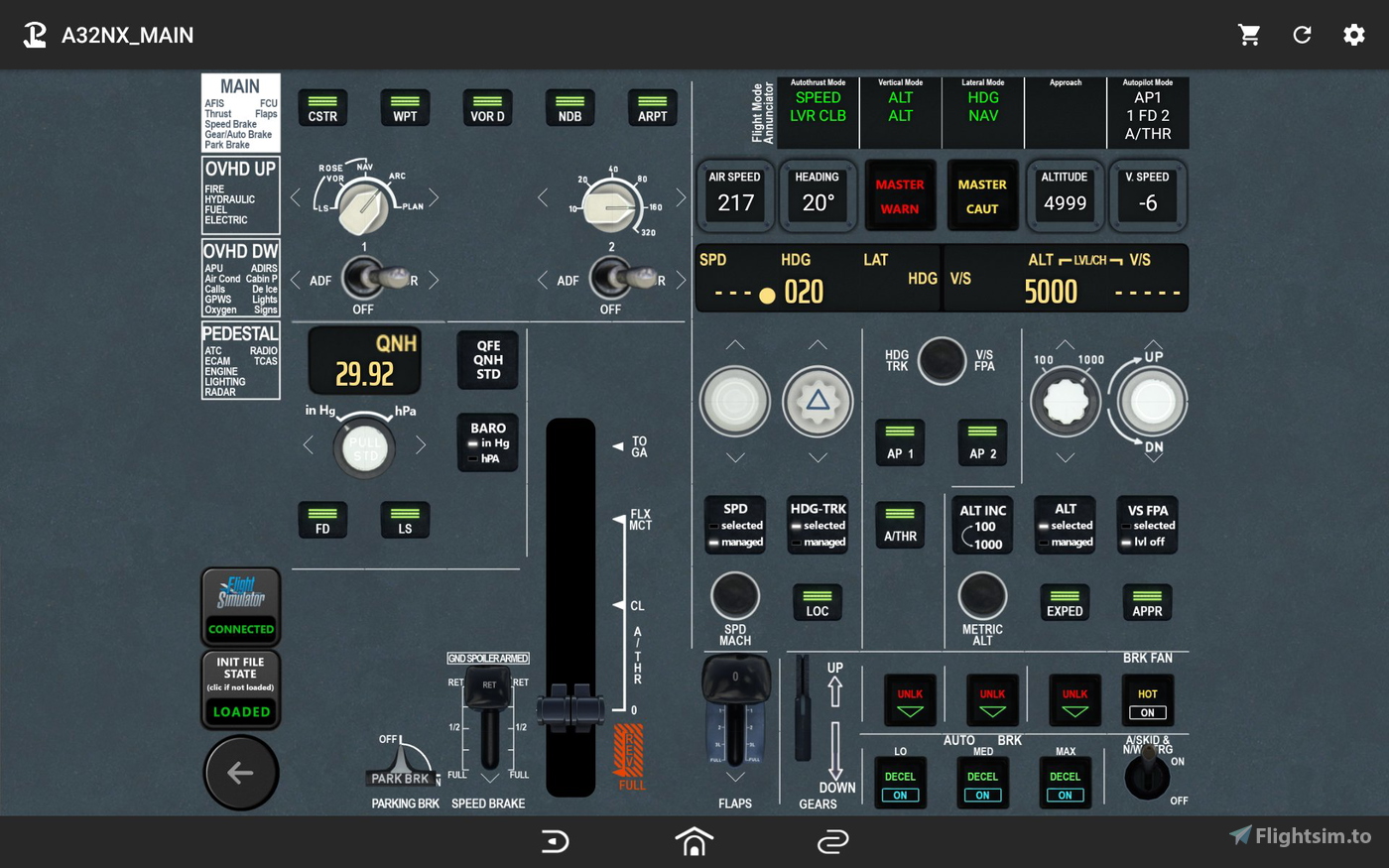Click the up arrow above the speed knob
Viewport: 1389px width, 868px height.
735,344
